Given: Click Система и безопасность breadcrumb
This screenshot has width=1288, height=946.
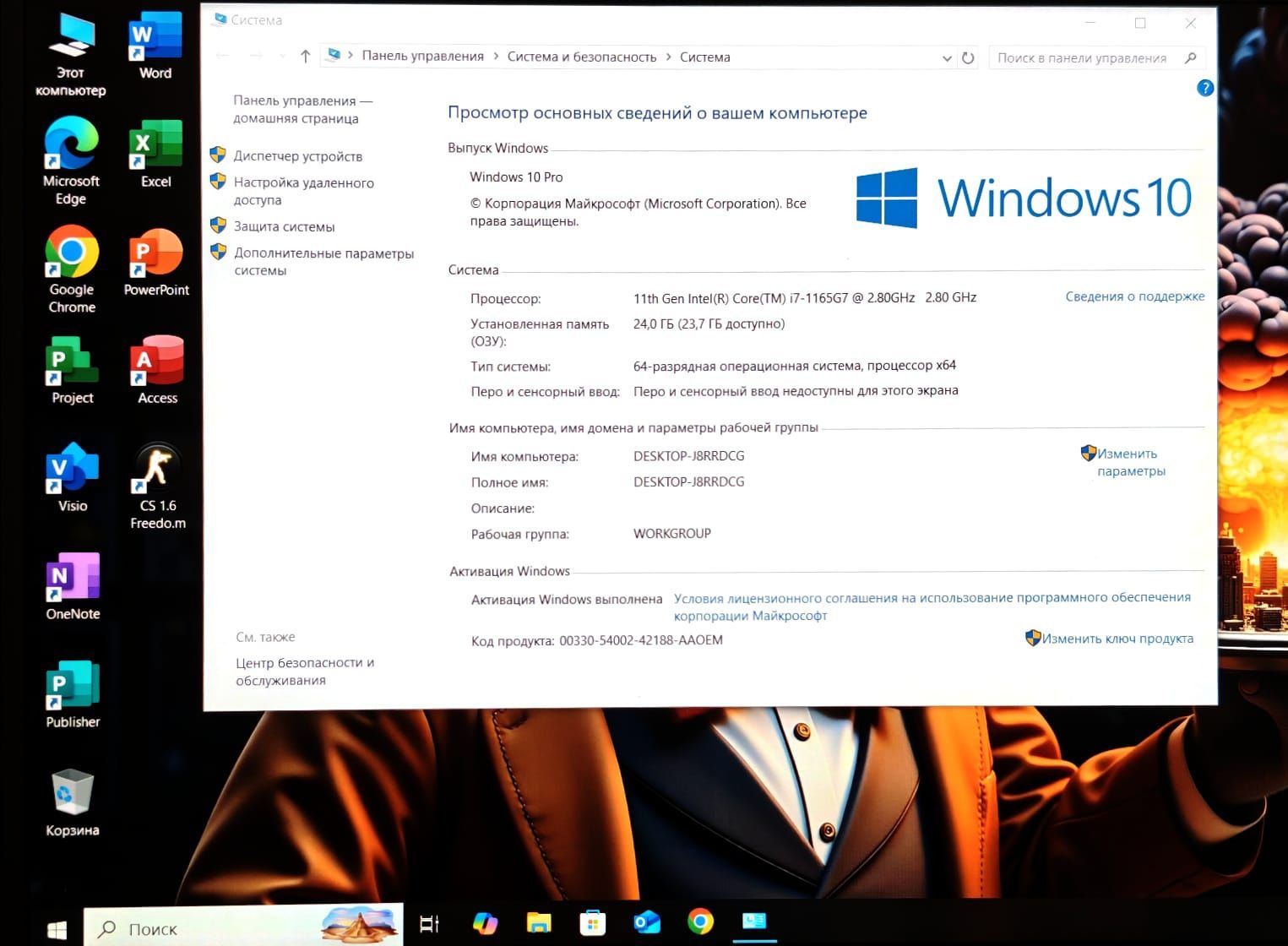Looking at the screenshot, I should (582, 57).
